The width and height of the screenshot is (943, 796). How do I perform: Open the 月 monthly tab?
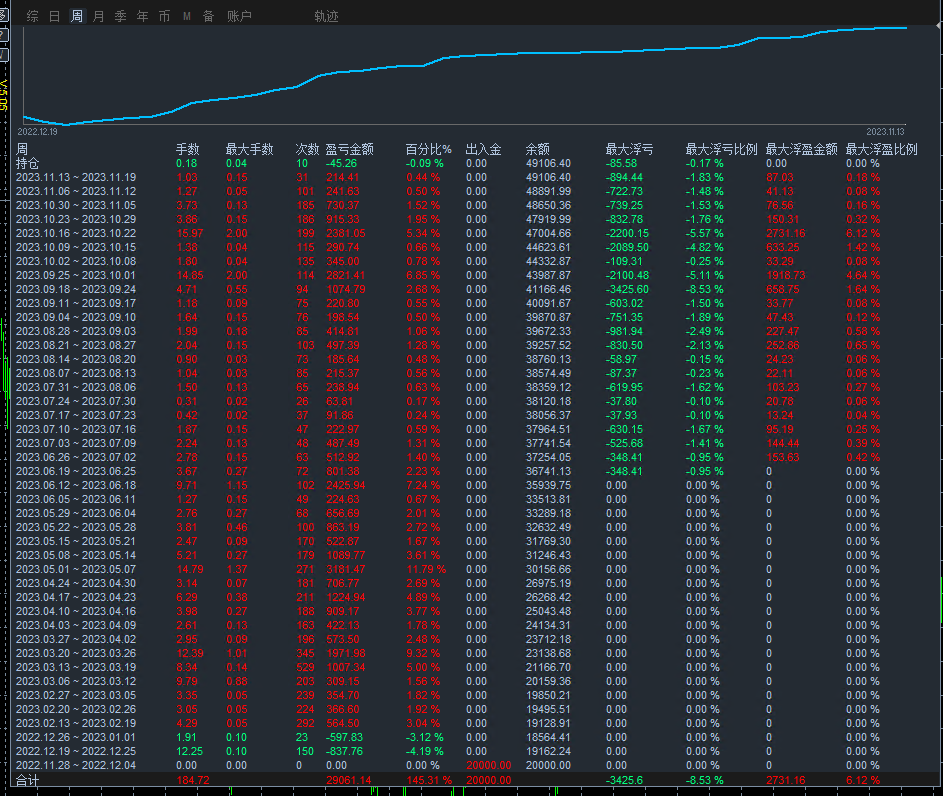pyautogui.click(x=98, y=17)
